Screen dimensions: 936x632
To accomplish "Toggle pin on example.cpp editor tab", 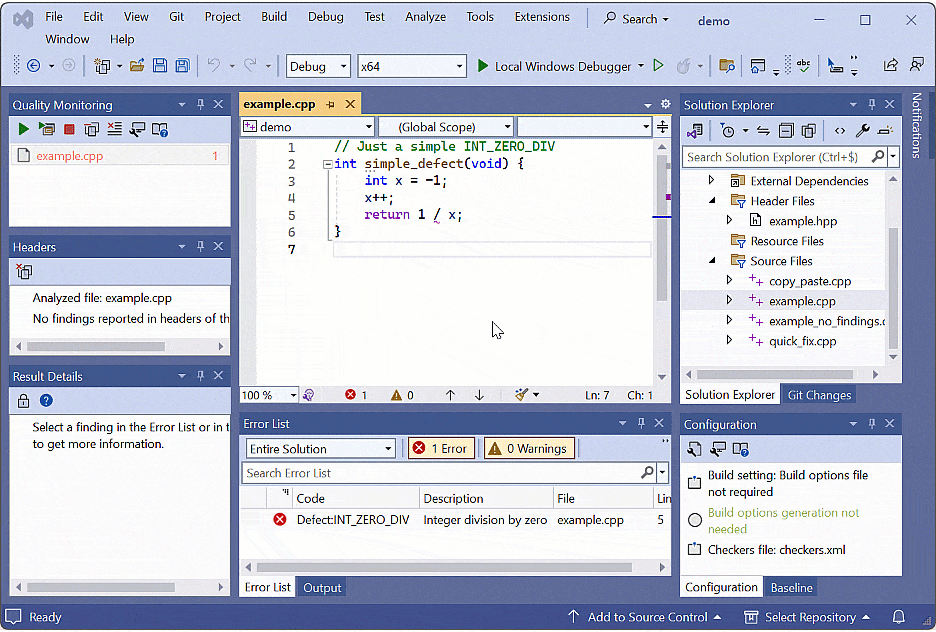I will (x=331, y=104).
